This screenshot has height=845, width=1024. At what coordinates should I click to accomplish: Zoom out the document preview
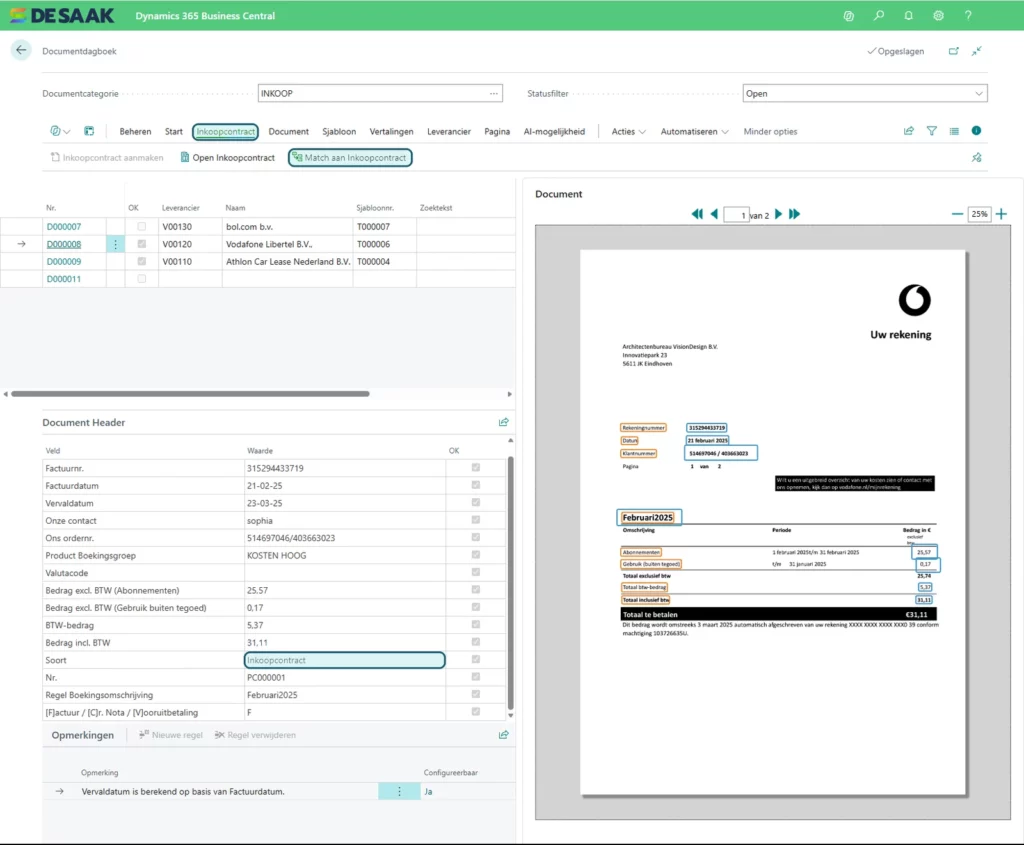957,214
